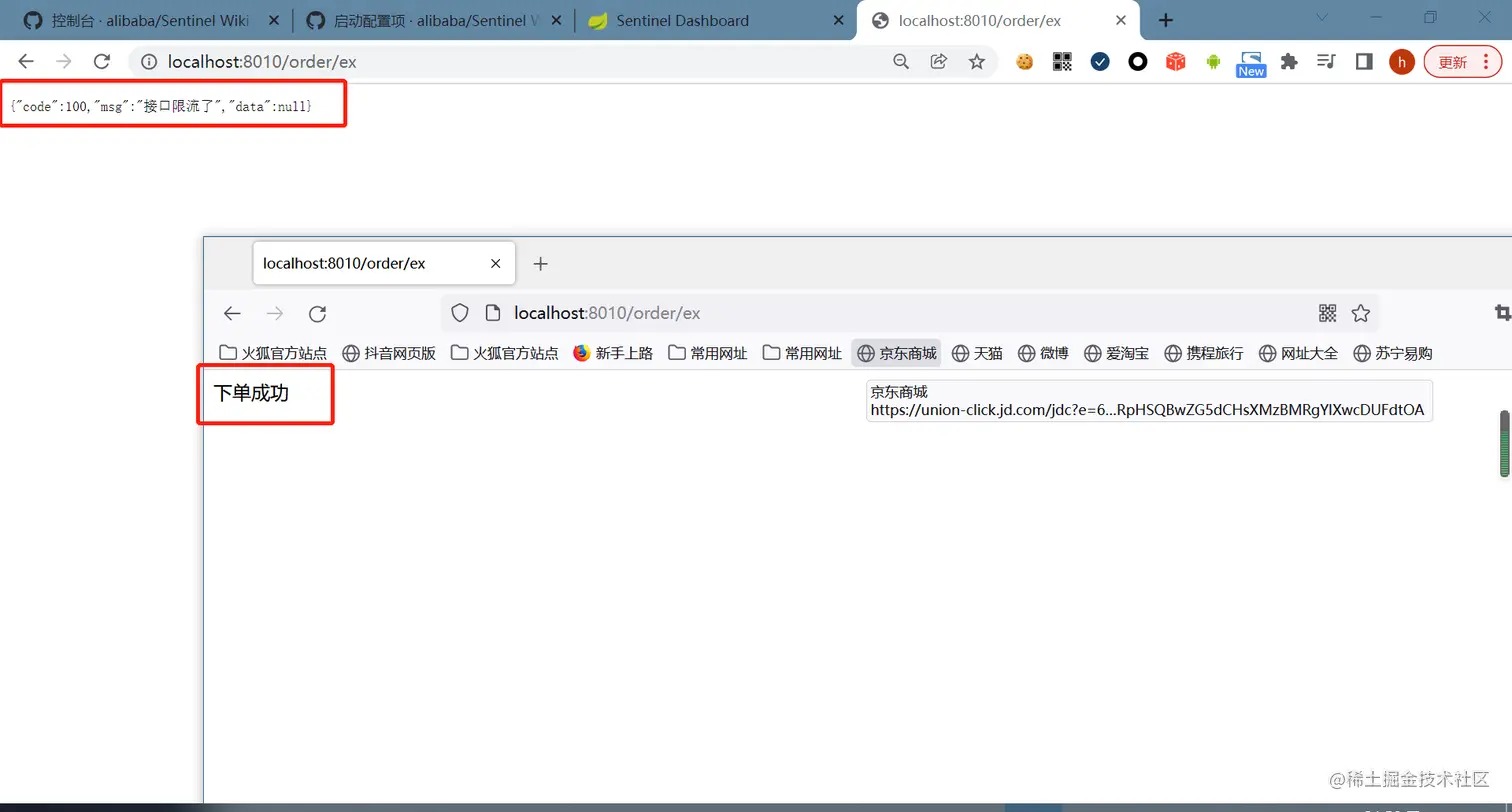The width and height of the screenshot is (1512, 812).
Task: Click Chrome back arrow button
Action: (26, 62)
